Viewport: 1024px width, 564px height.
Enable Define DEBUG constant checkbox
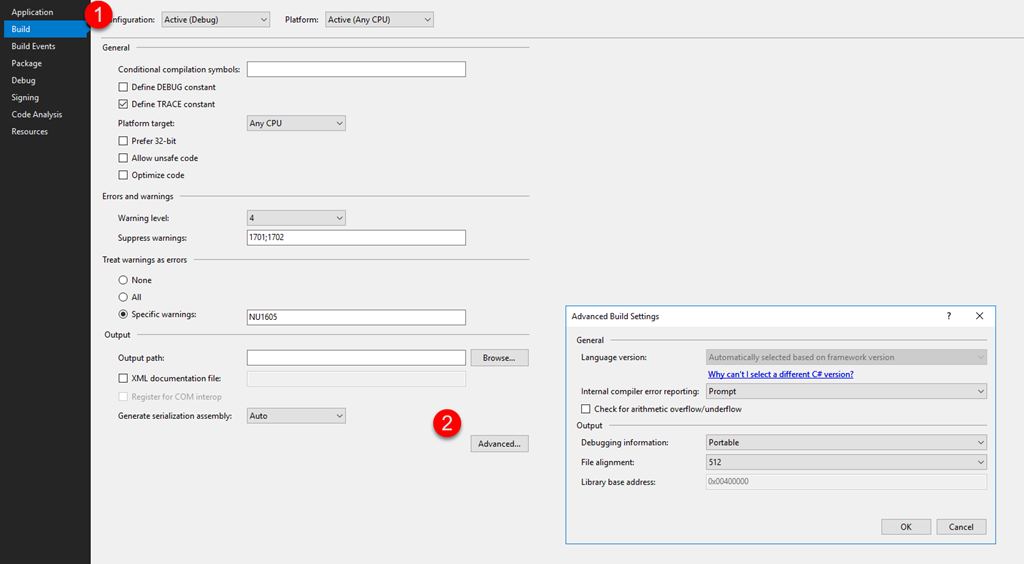[x=124, y=87]
